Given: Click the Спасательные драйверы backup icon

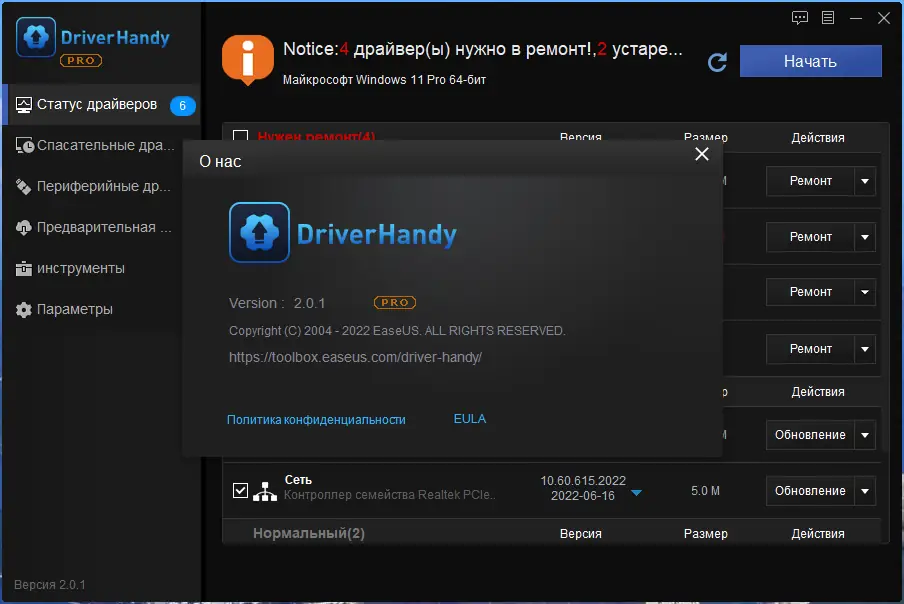Looking at the screenshot, I should 24,146.
